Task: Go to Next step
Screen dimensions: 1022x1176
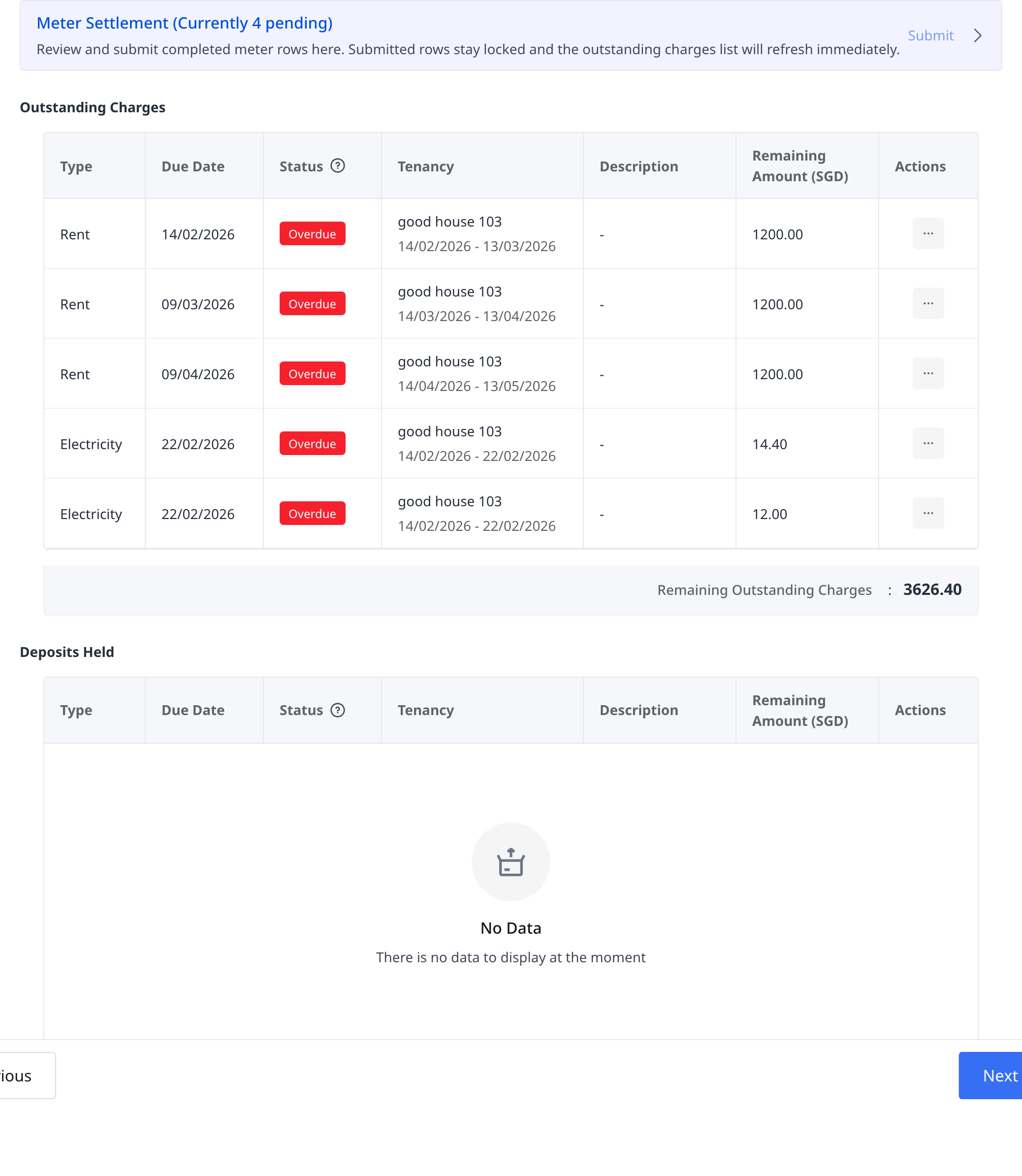Action: click(x=990, y=1076)
